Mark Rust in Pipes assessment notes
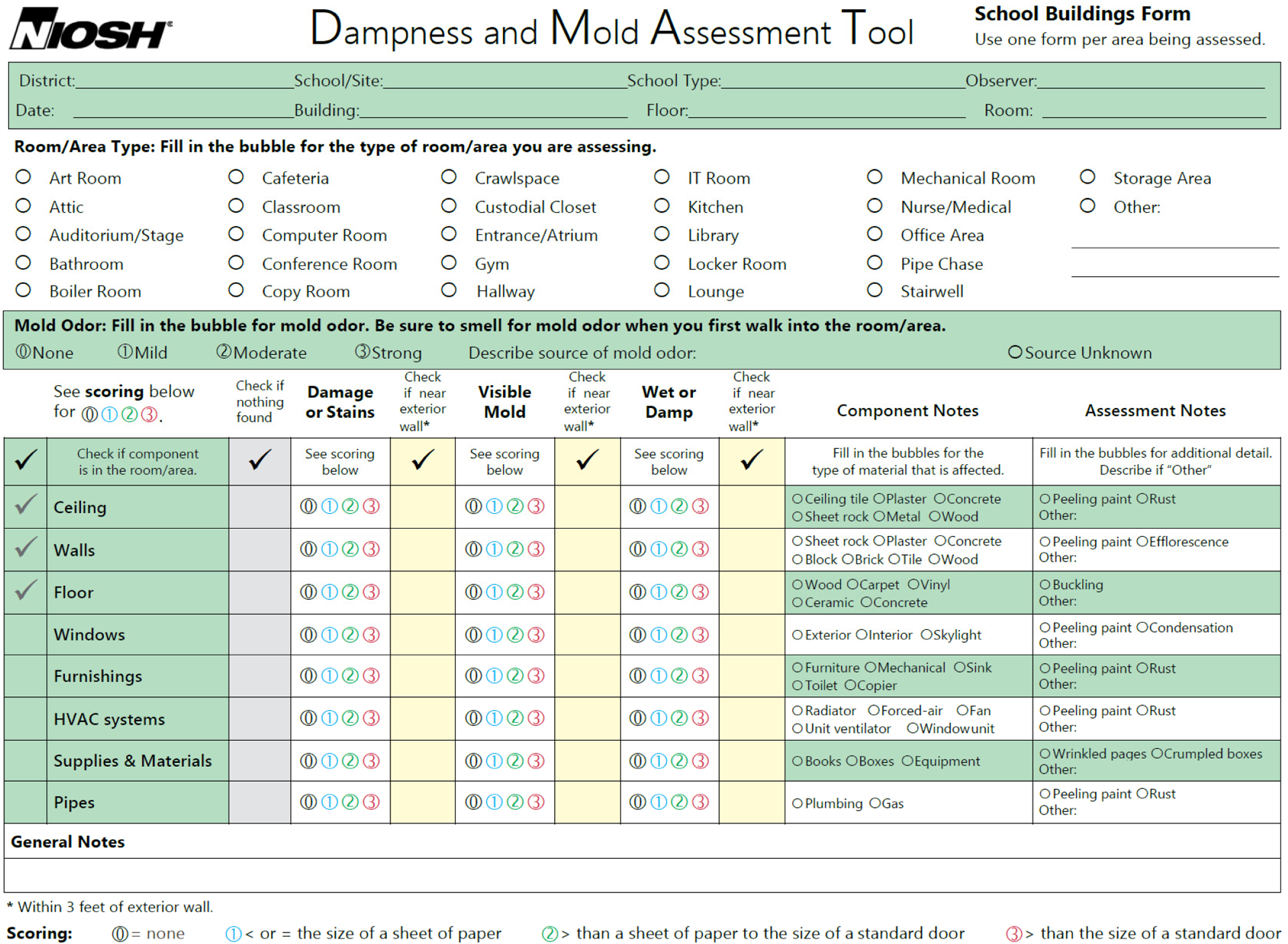 coord(1142,794)
